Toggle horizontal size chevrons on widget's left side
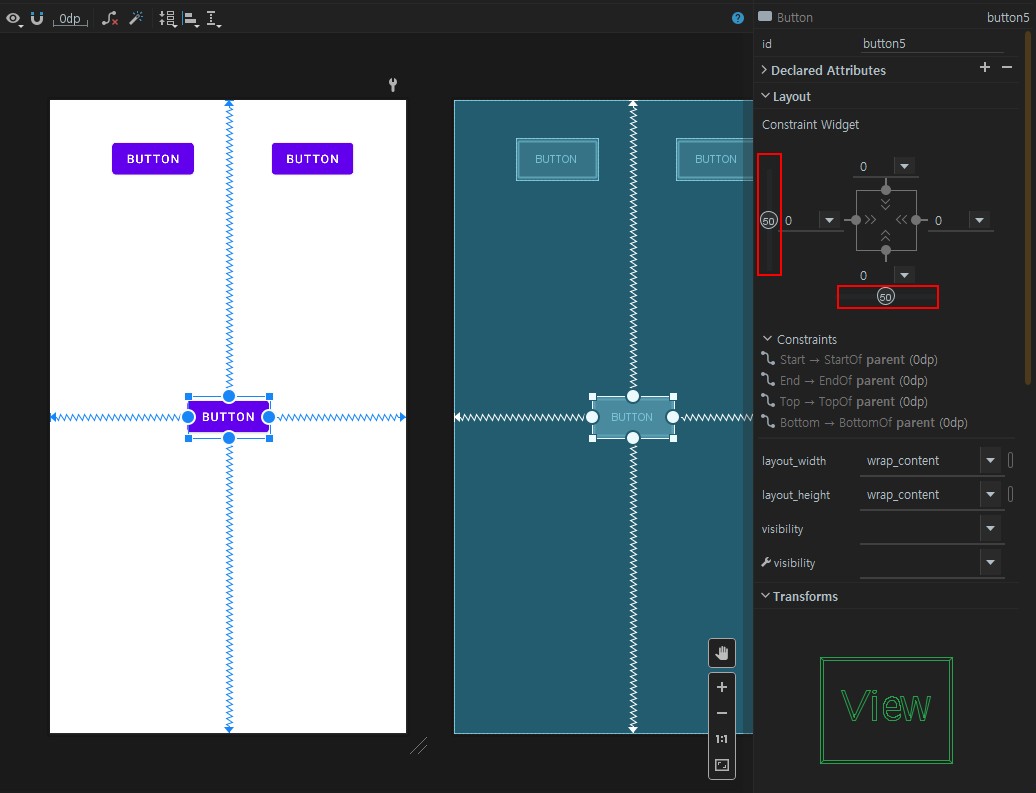1036x793 pixels. coord(871,220)
